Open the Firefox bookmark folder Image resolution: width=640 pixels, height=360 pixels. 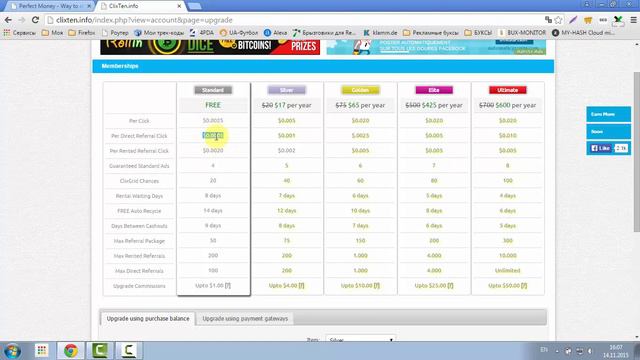click(82, 33)
